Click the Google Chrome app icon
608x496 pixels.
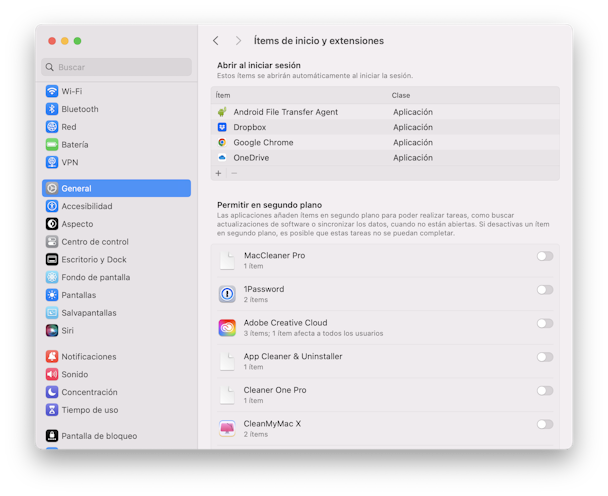(x=222, y=142)
